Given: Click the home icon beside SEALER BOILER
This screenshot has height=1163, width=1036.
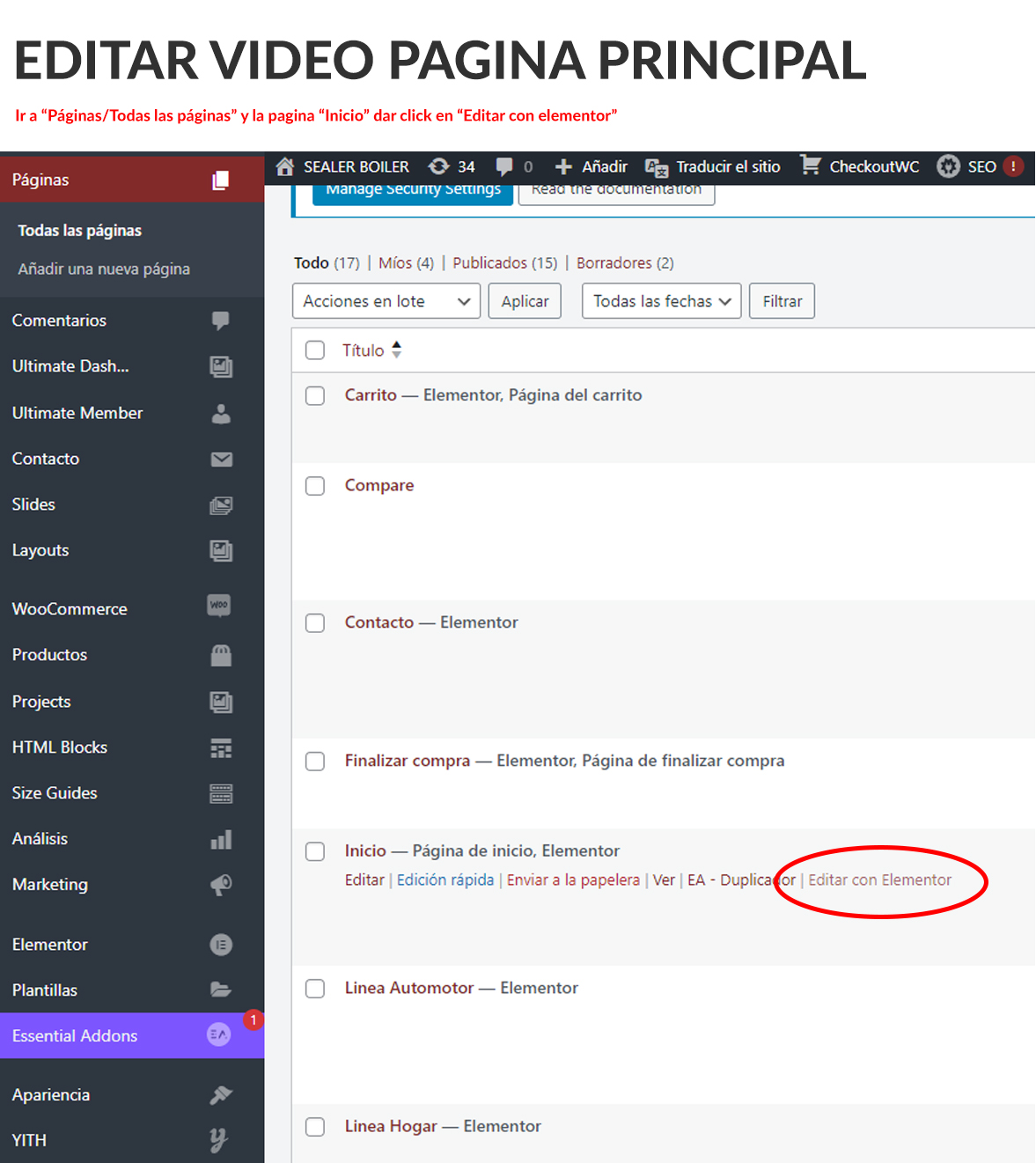Looking at the screenshot, I should pos(285,166).
